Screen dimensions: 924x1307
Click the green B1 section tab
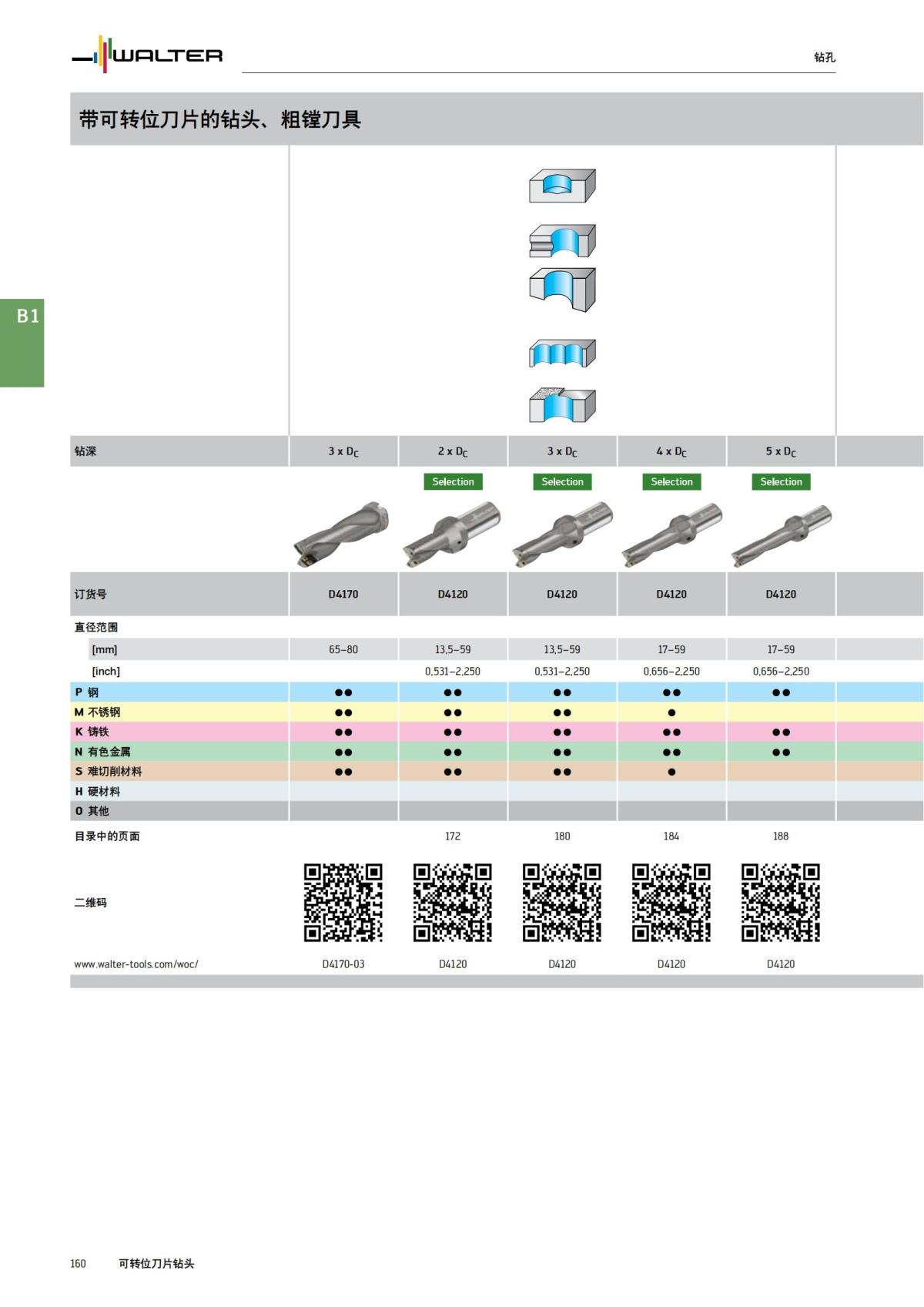22,343
